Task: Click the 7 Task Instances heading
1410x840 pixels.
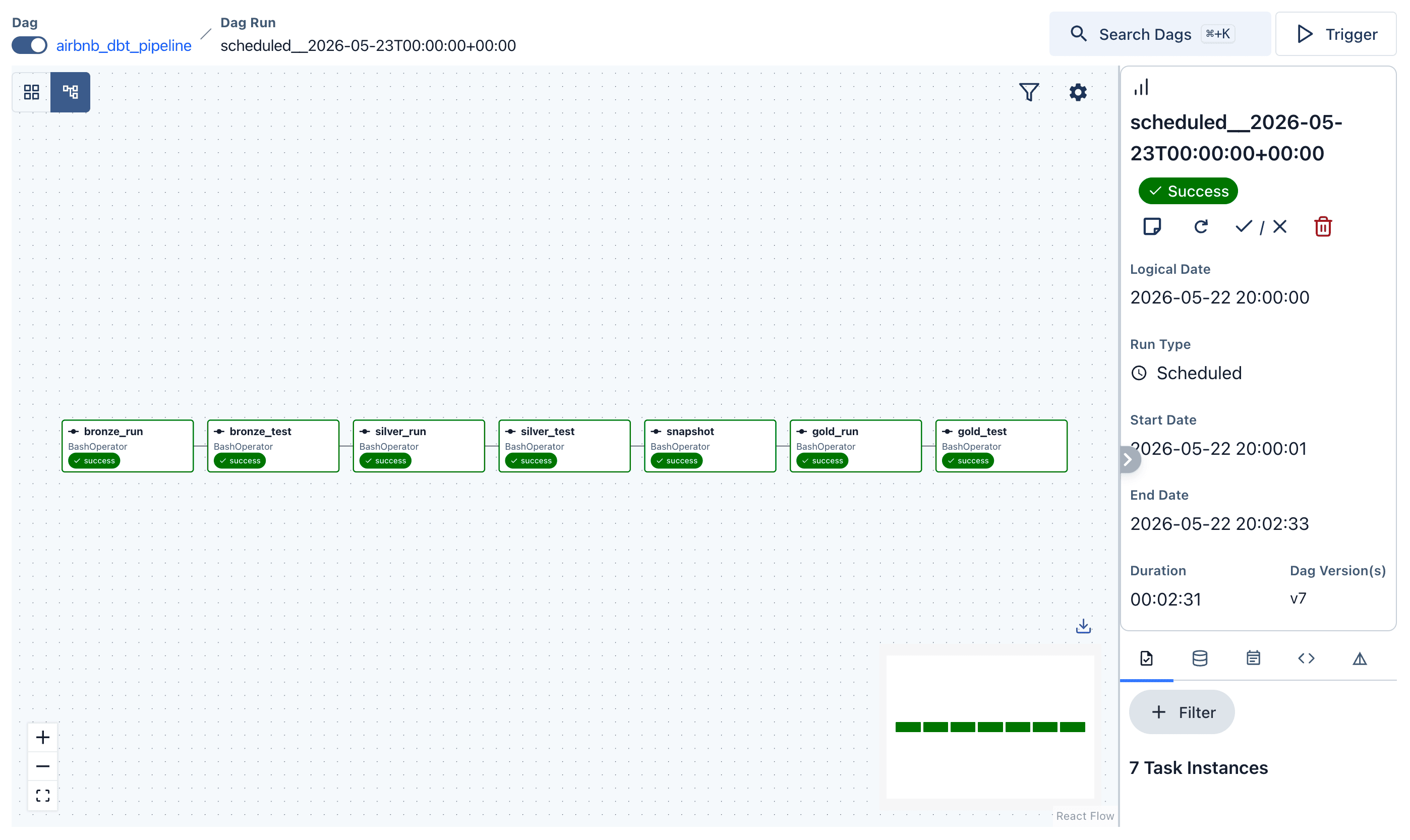Action: pyautogui.click(x=1199, y=768)
